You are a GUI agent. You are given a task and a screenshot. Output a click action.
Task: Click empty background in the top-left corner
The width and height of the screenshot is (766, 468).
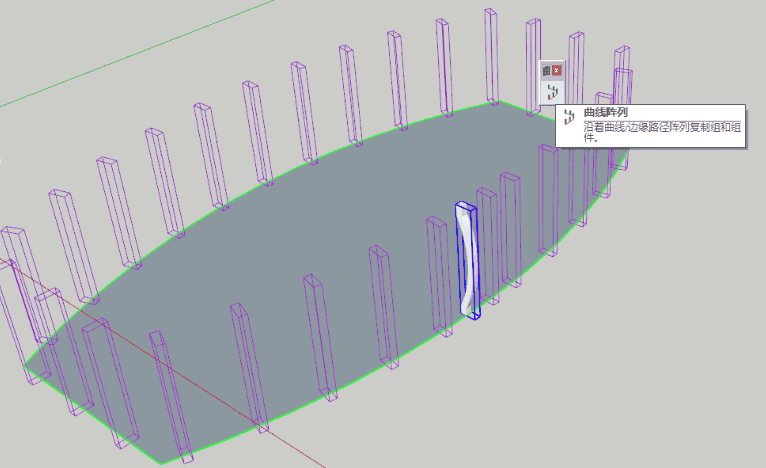point(40,30)
